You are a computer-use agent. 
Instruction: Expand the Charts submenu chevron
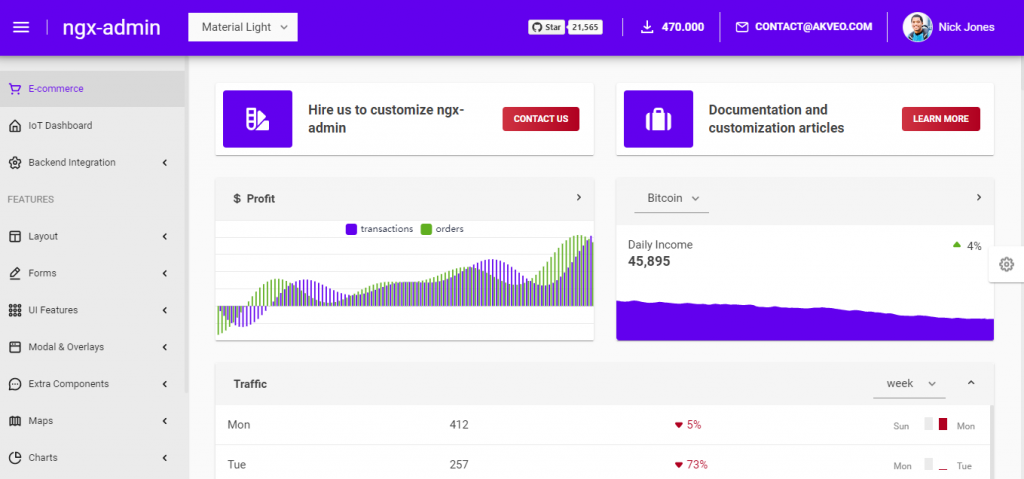(165, 458)
